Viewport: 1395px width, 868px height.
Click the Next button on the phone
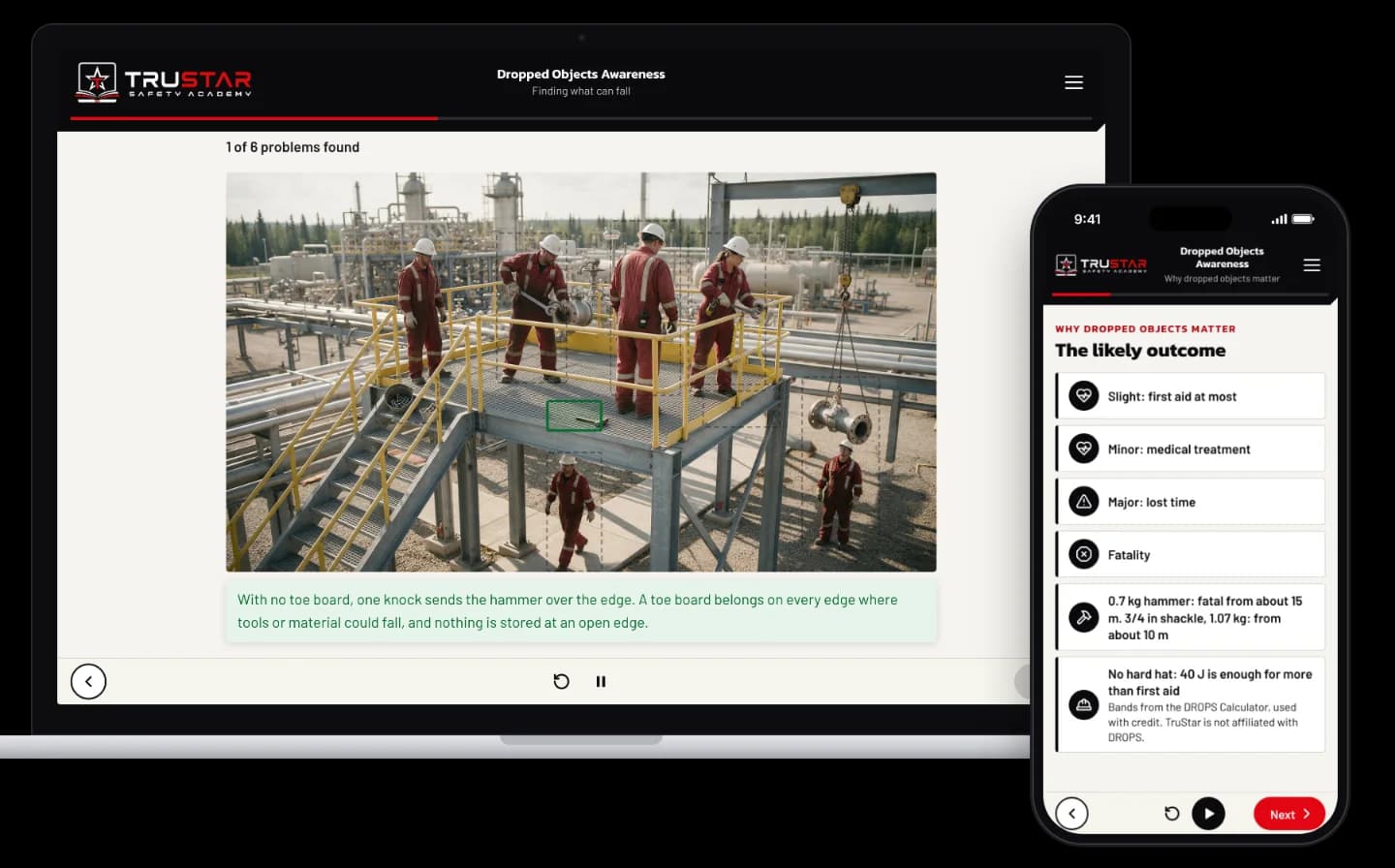(x=1289, y=814)
